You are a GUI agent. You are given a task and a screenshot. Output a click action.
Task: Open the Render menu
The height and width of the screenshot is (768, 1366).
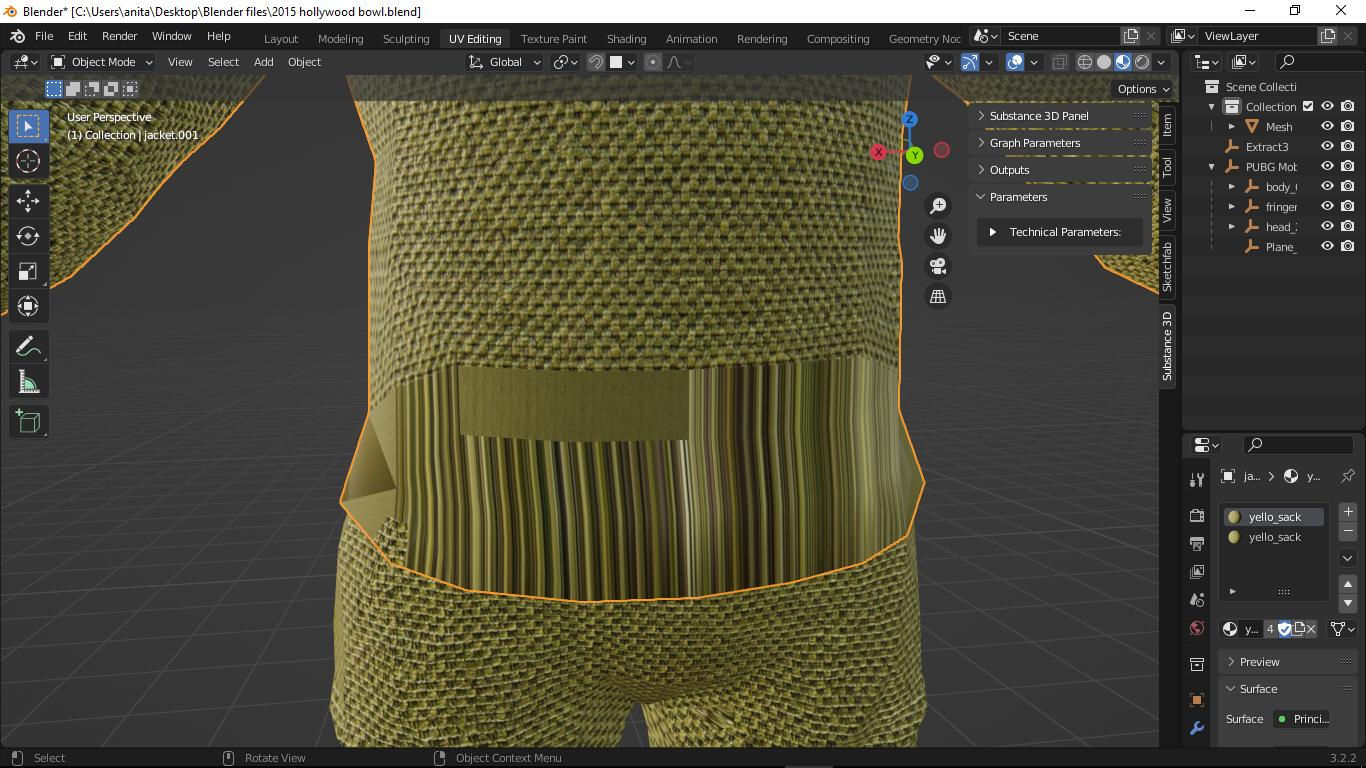(119, 36)
